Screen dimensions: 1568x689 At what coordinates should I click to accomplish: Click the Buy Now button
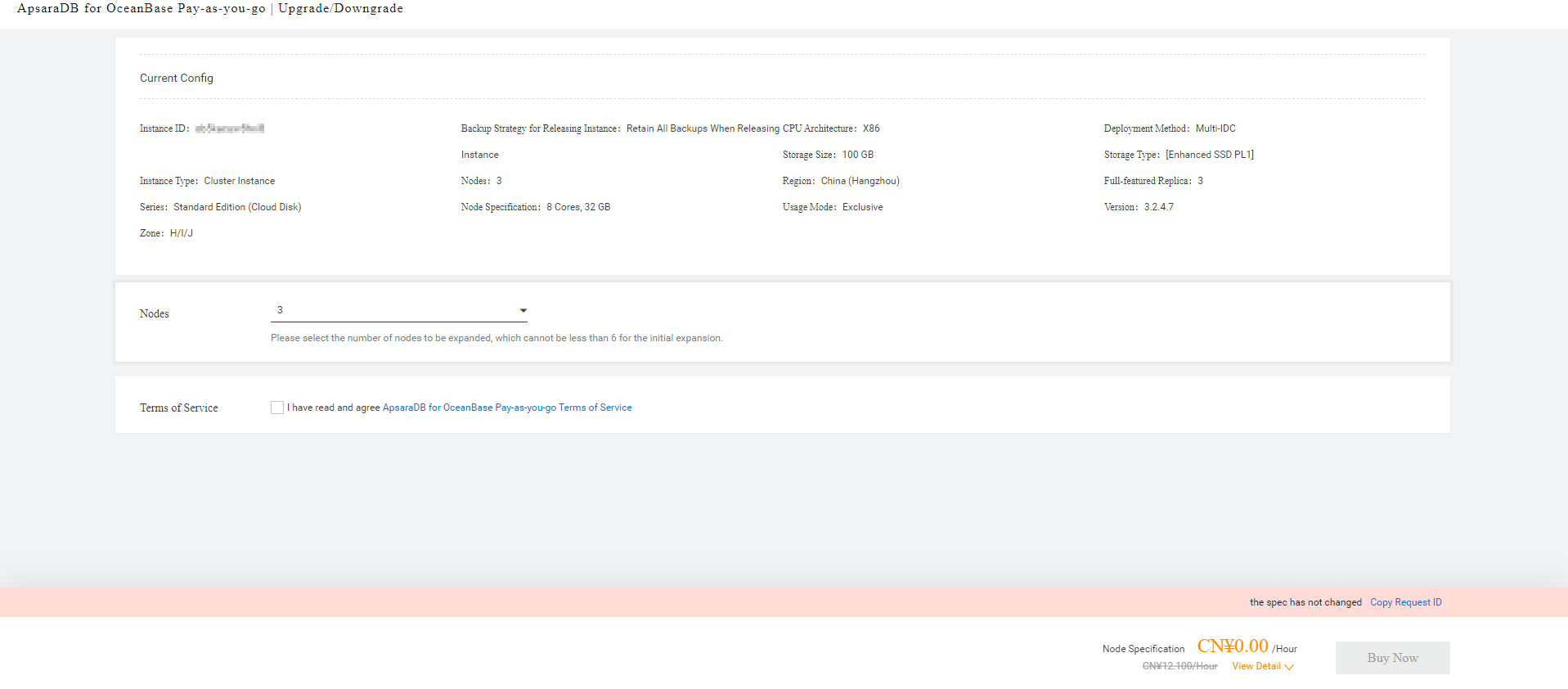click(1392, 658)
